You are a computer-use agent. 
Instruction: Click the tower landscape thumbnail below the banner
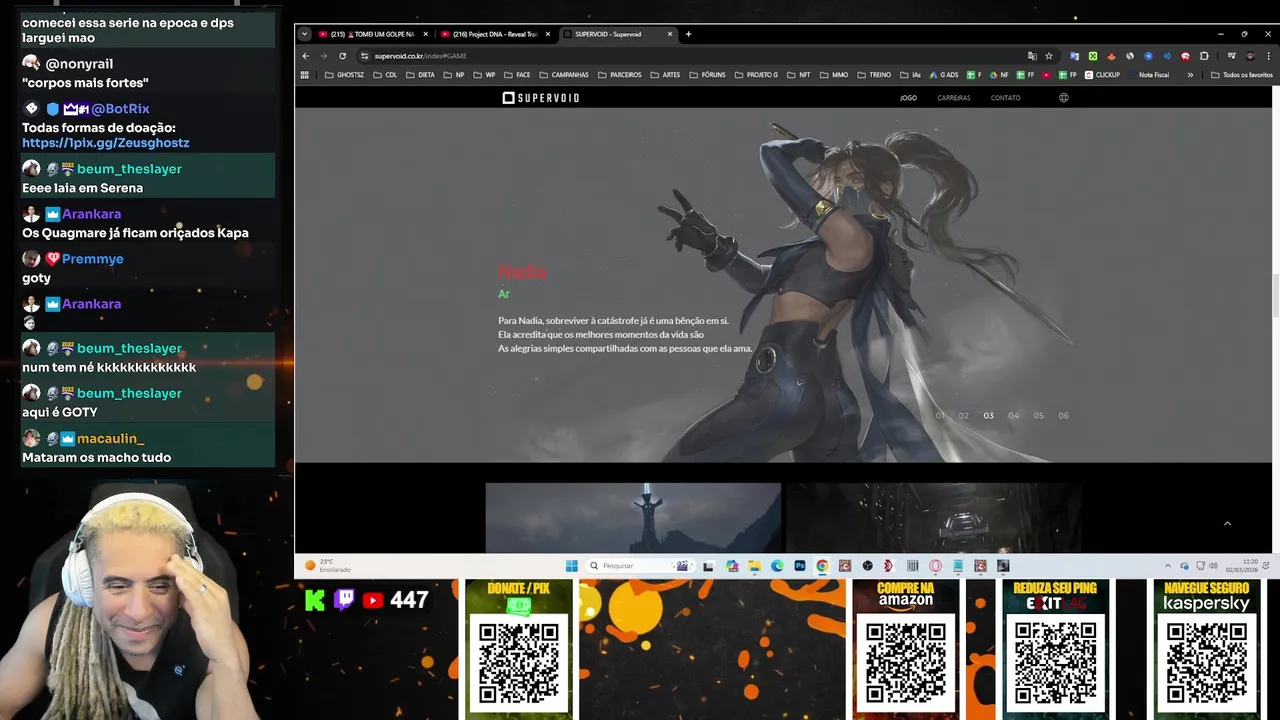[x=633, y=518]
